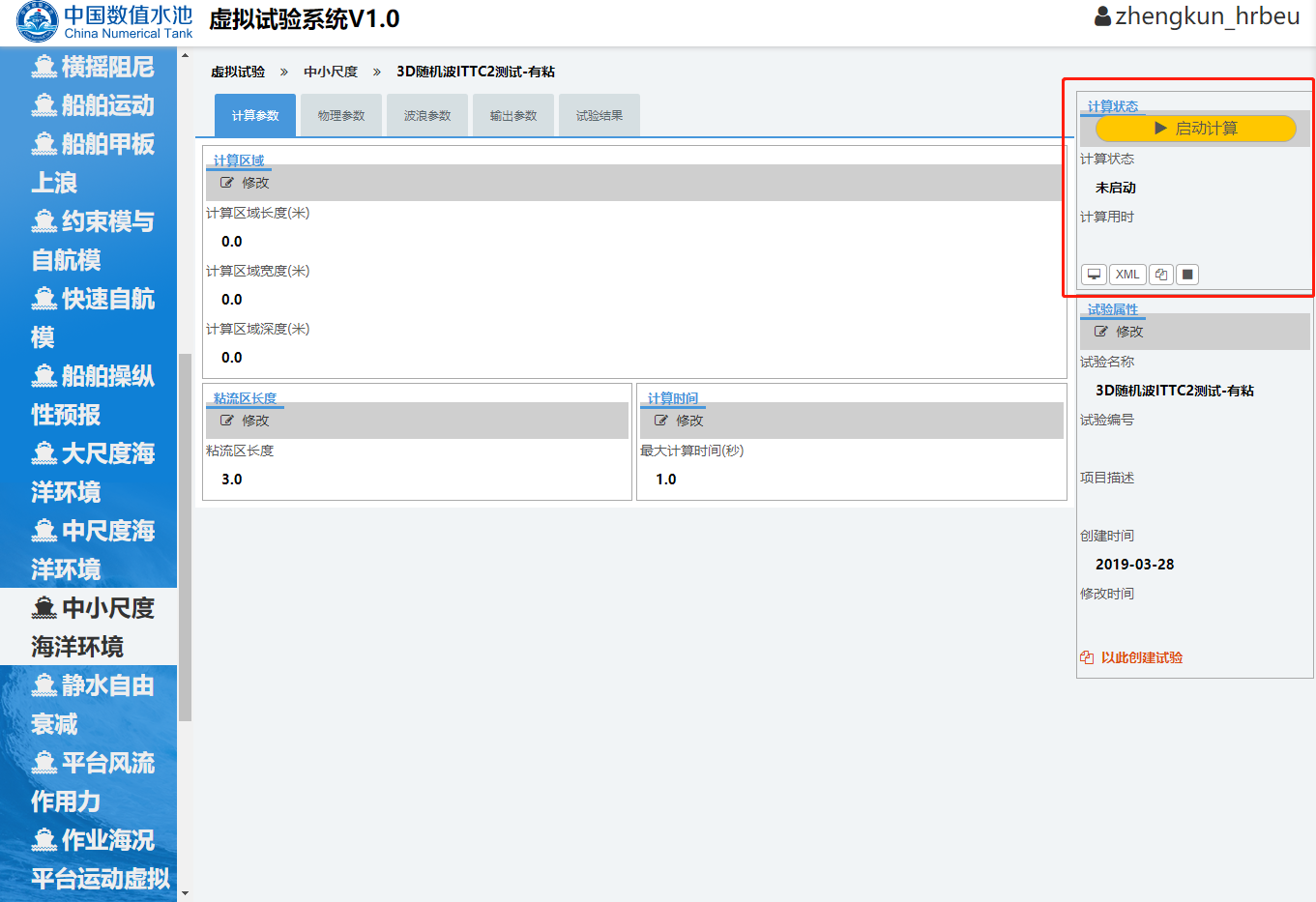Switch to the 物理参数 tab

click(x=341, y=116)
